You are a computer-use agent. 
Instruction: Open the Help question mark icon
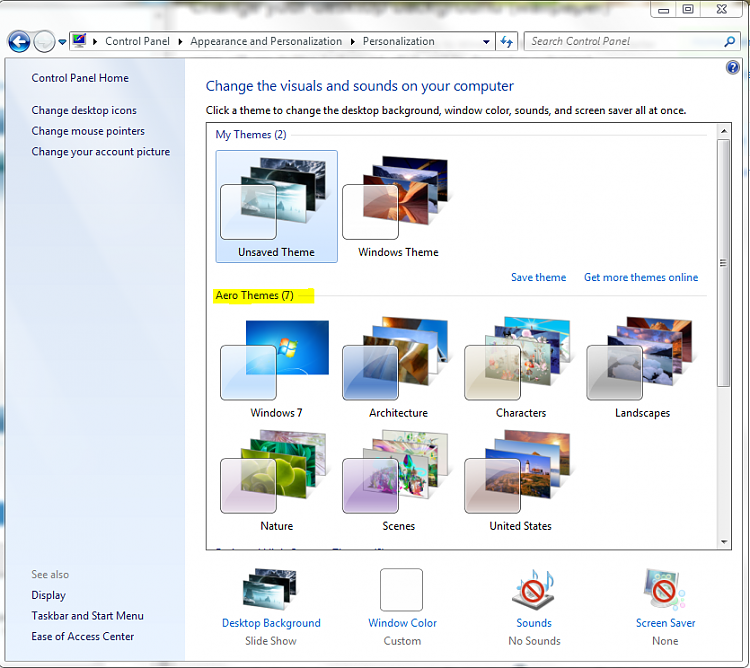[732, 67]
